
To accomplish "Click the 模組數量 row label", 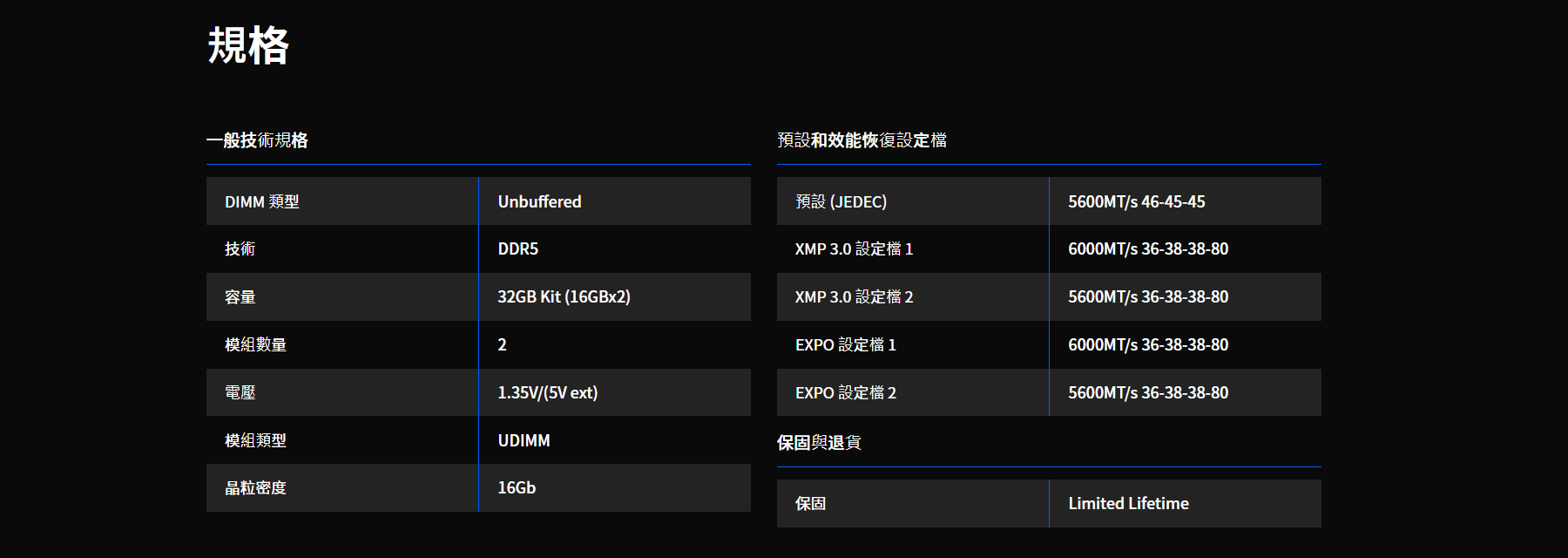I will coord(255,344).
